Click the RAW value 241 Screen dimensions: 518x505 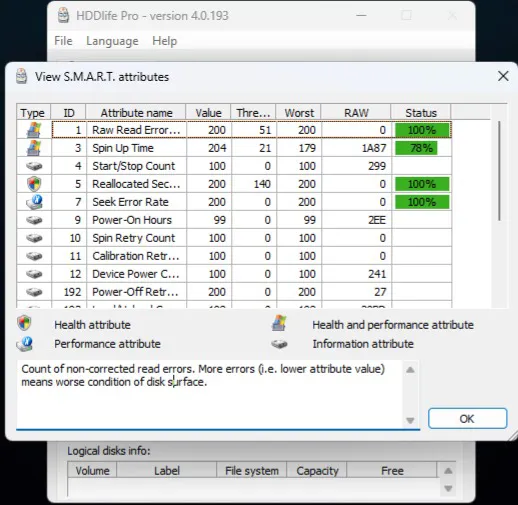pos(377,274)
